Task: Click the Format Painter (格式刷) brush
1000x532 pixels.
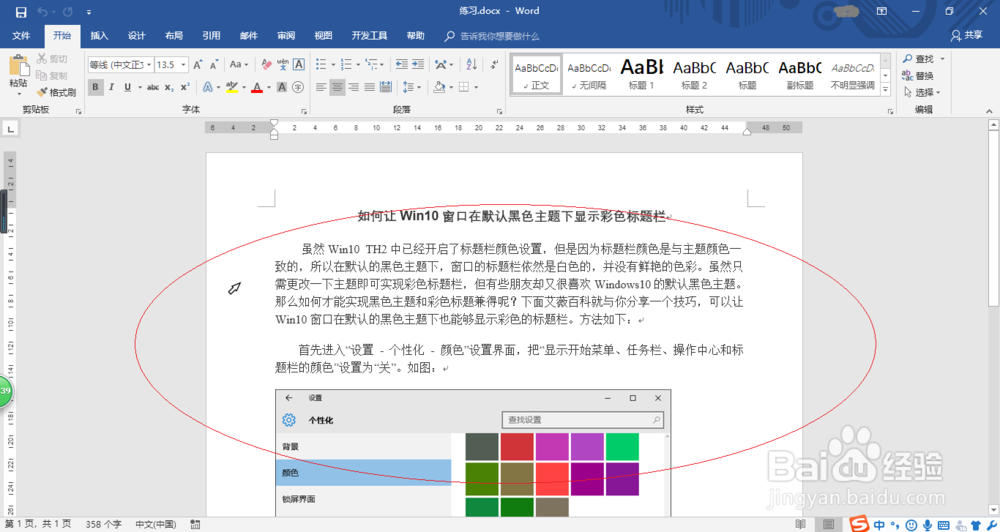Action: pos(56,92)
